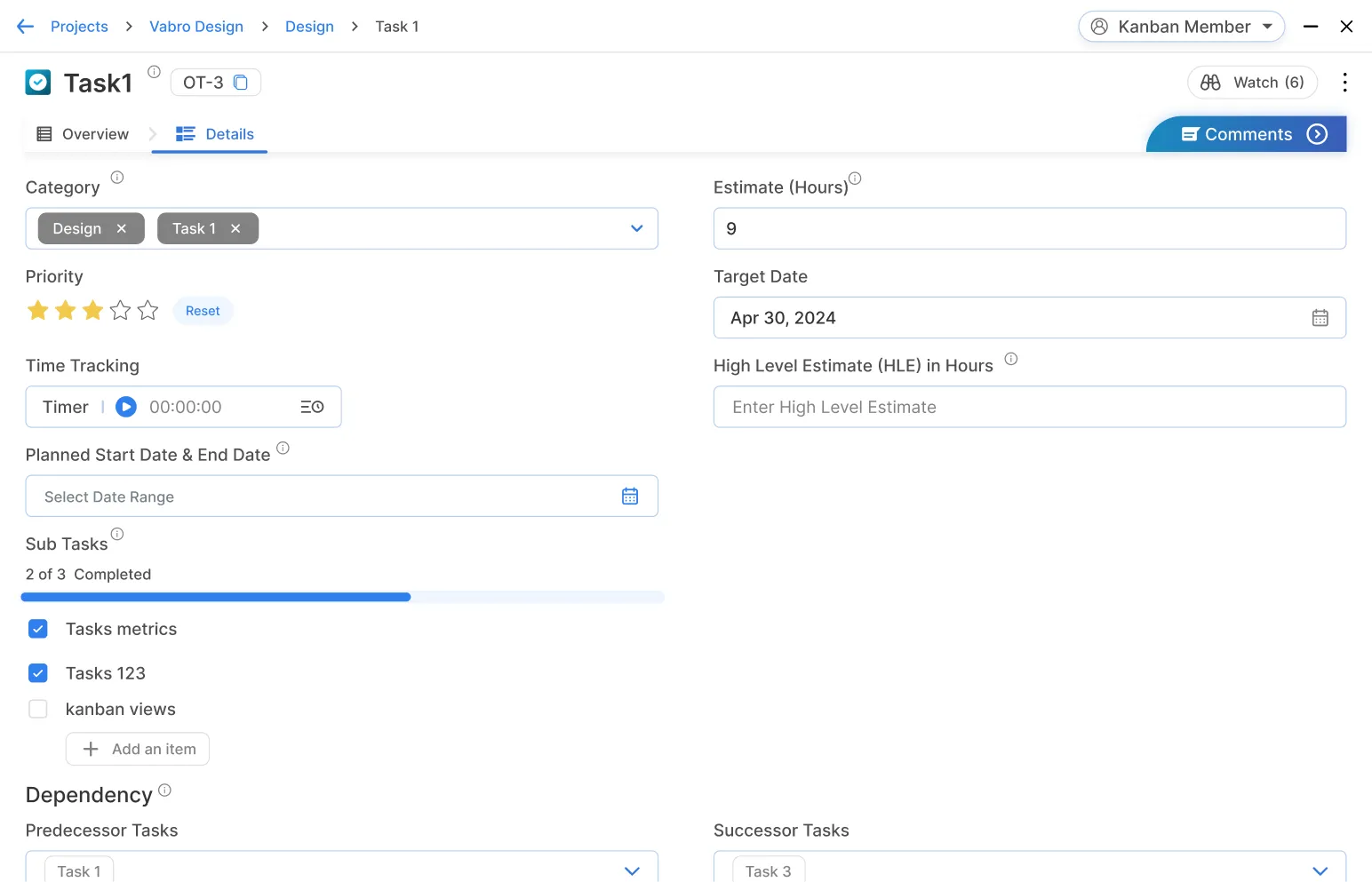The height and width of the screenshot is (882, 1372).
Task: Open Target Date calendar picker
Action: click(x=1320, y=318)
